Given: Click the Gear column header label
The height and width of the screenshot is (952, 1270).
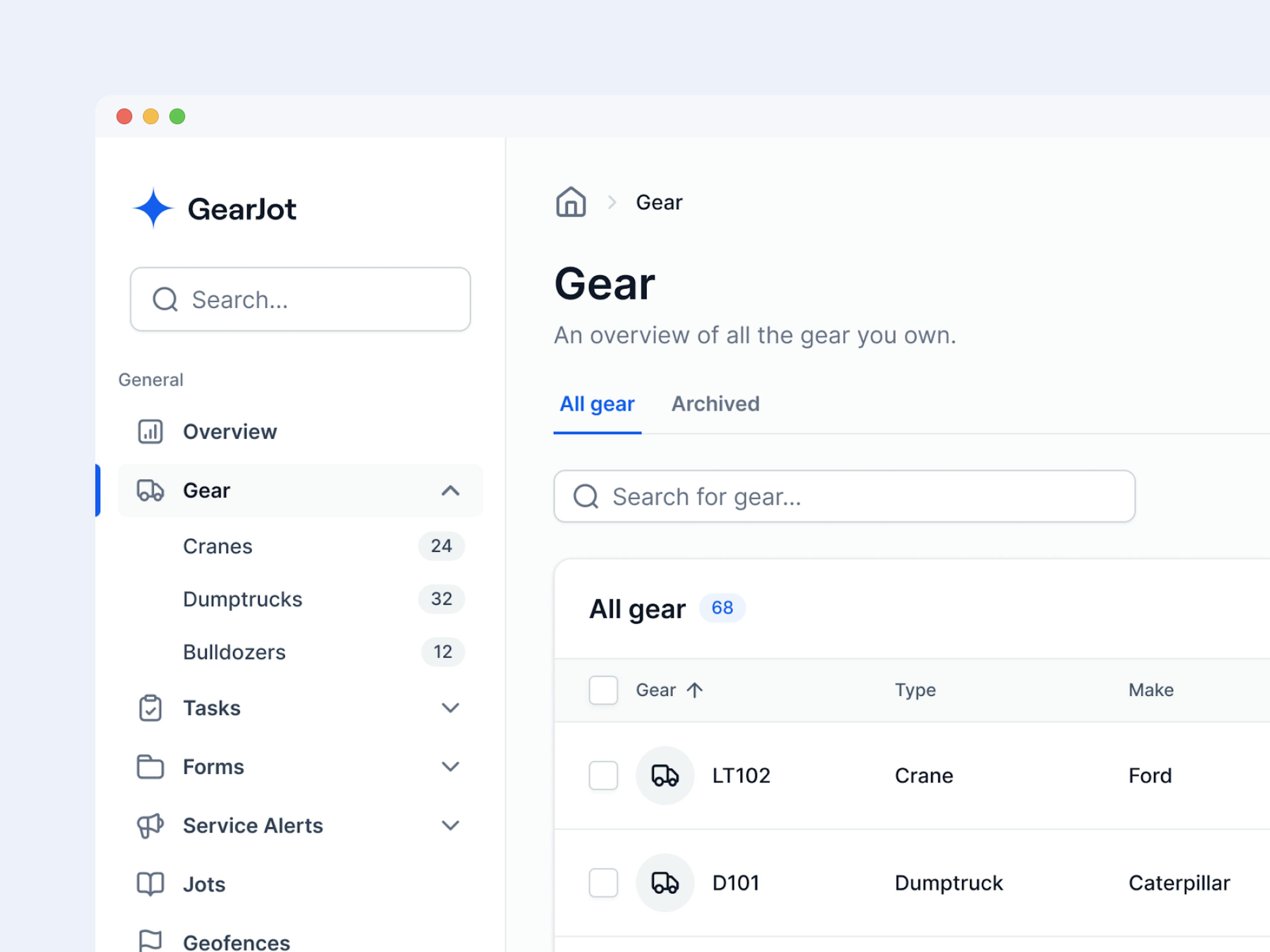Looking at the screenshot, I should pos(656,690).
